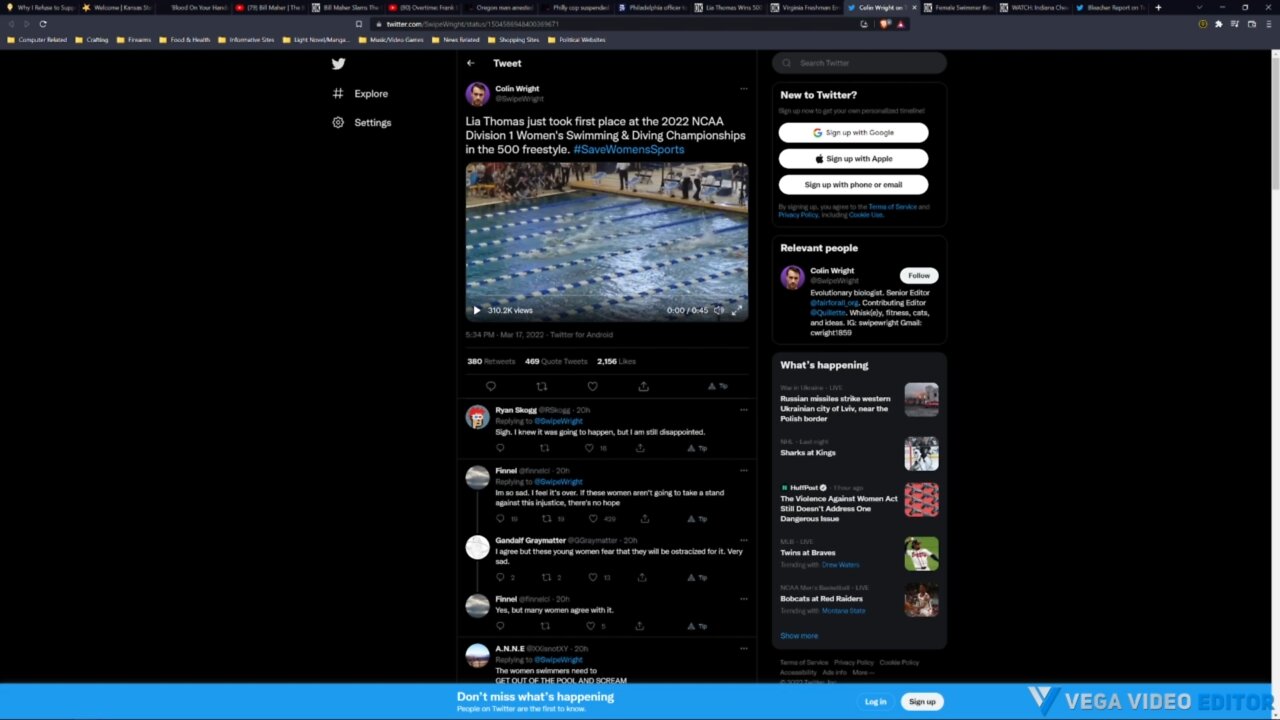The height and width of the screenshot is (720, 1280).
Task: Retweet Colin Wright's main tweet
Action: (x=542, y=386)
